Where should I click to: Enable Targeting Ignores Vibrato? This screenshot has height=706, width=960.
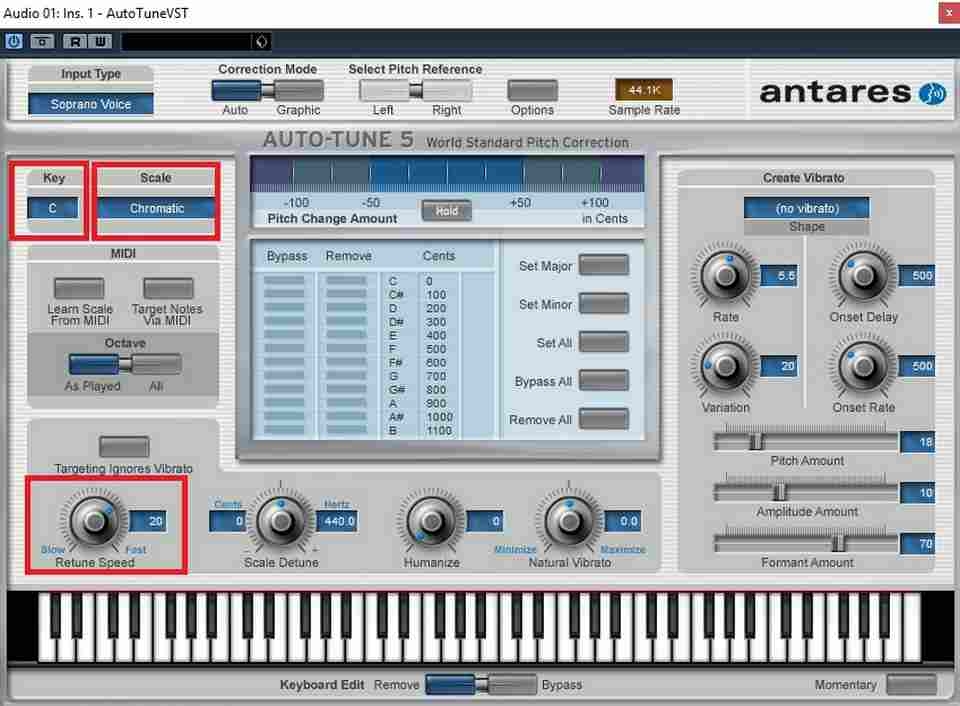point(124,446)
